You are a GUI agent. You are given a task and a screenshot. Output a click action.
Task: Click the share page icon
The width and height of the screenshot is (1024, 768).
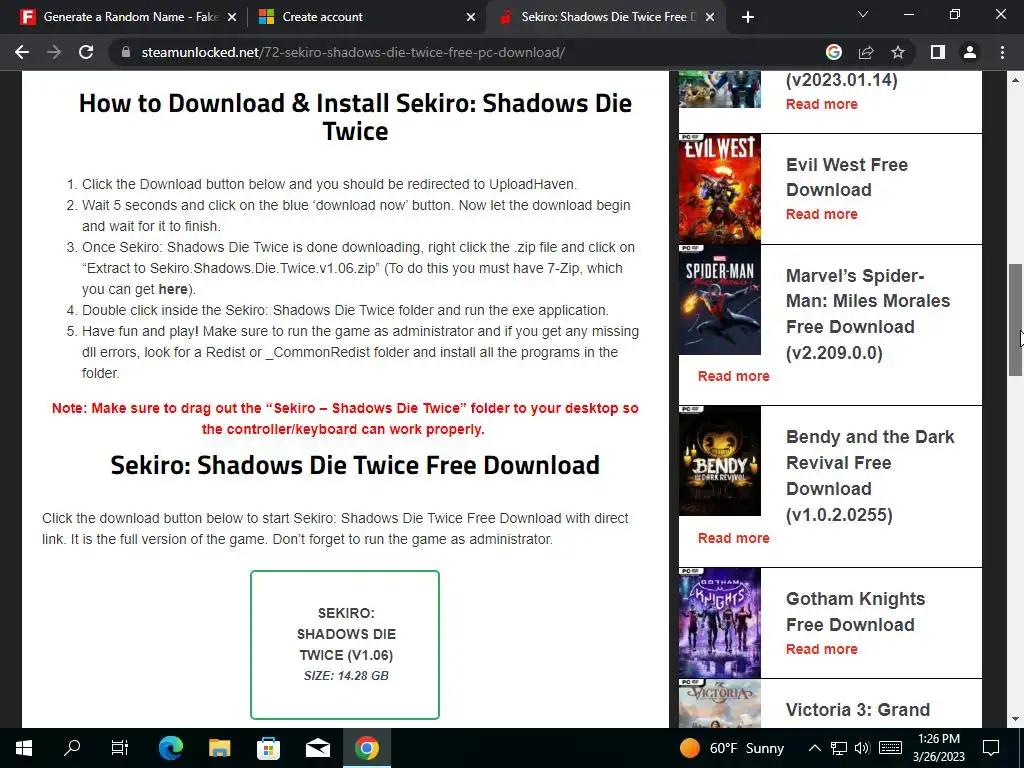tap(866, 52)
